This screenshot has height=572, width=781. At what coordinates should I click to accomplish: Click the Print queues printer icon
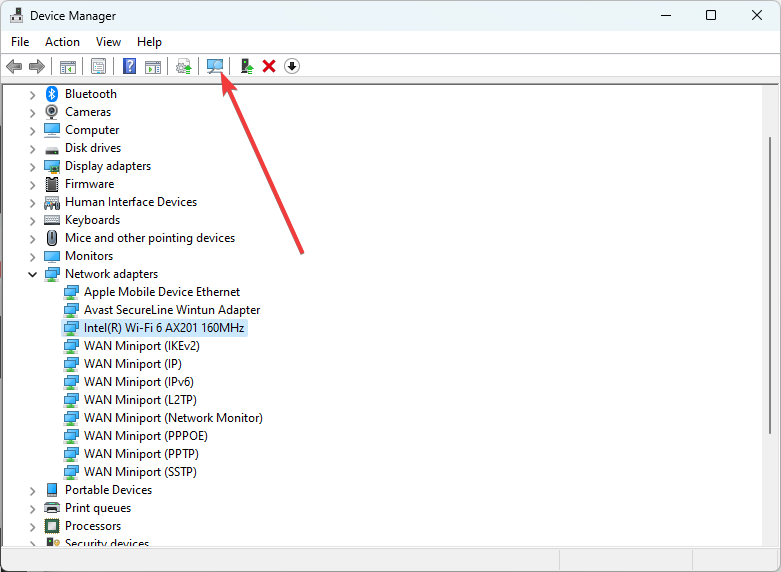[x=52, y=508]
